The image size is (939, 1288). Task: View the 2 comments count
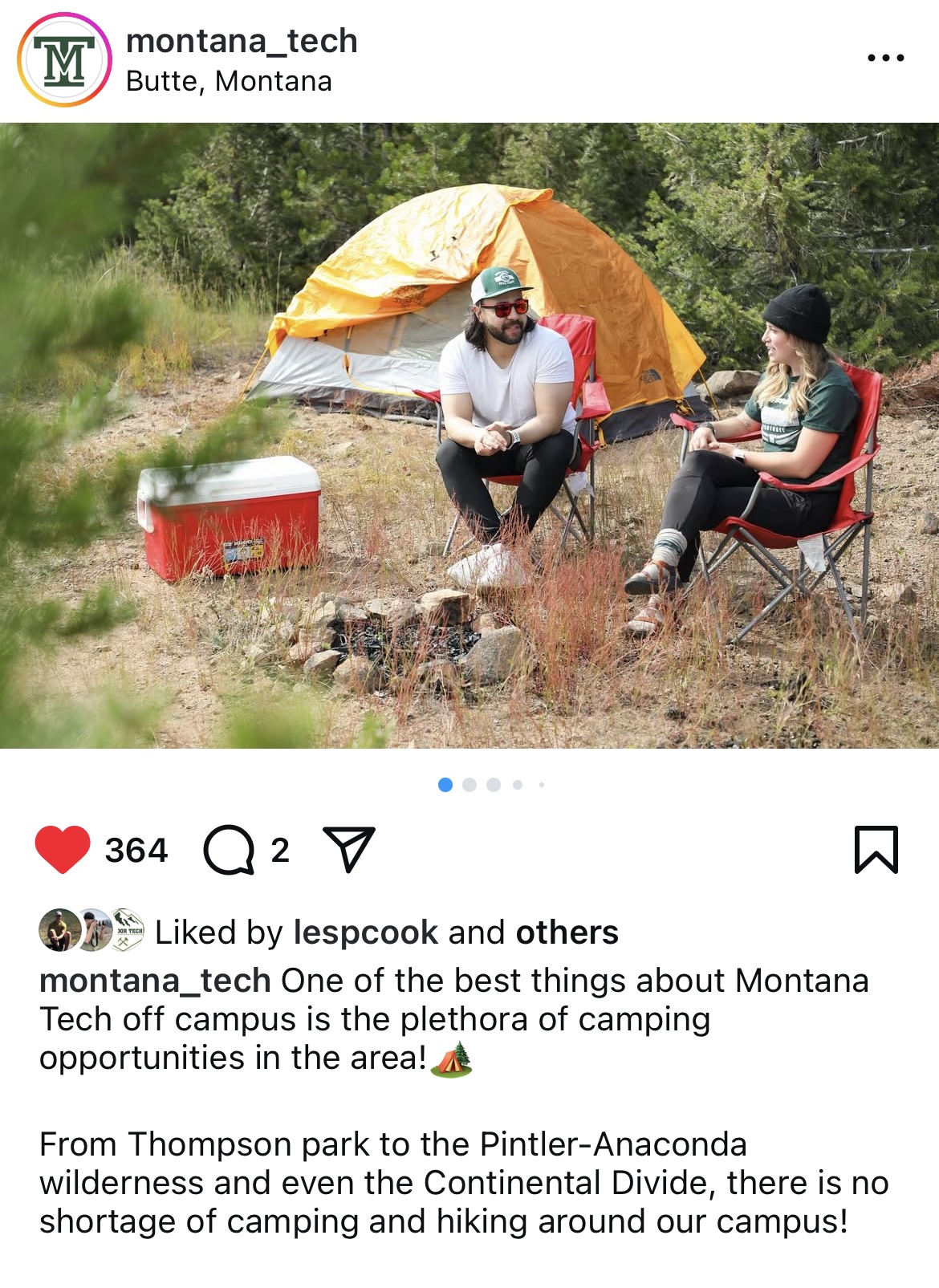pyautogui.click(x=280, y=850)
